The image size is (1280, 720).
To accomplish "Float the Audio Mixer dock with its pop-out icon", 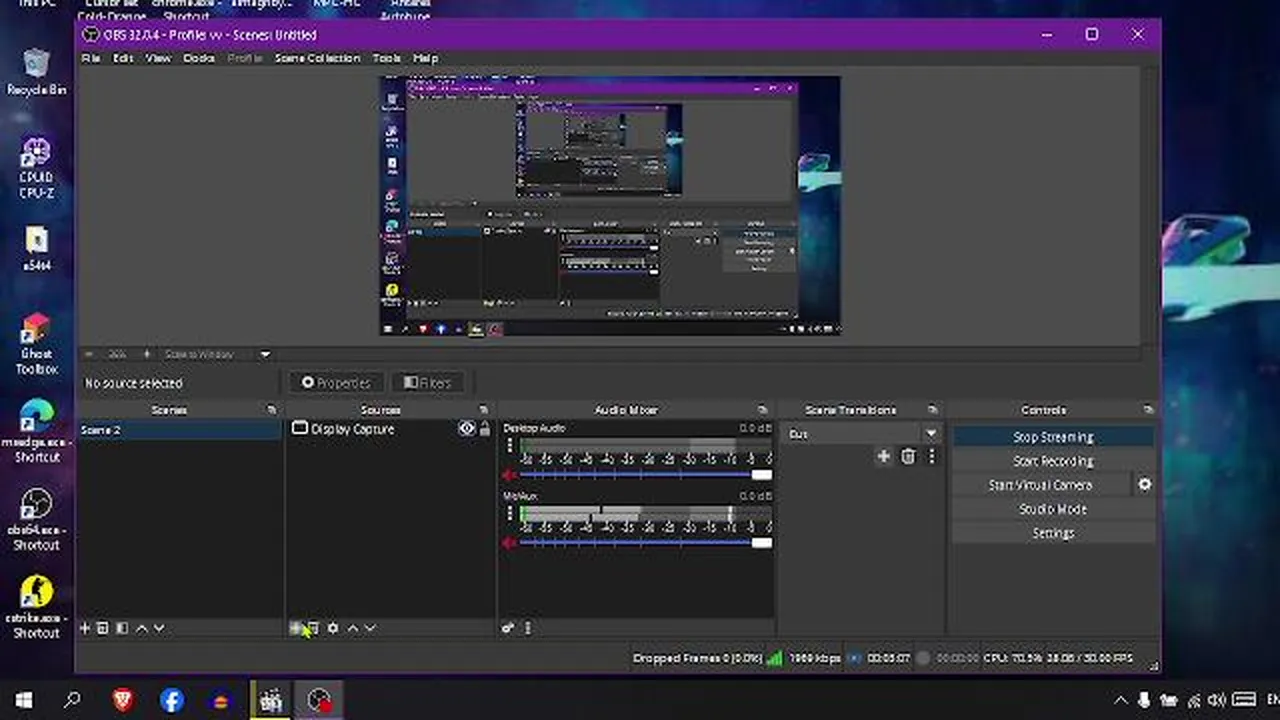I will [x=763, y=410].
